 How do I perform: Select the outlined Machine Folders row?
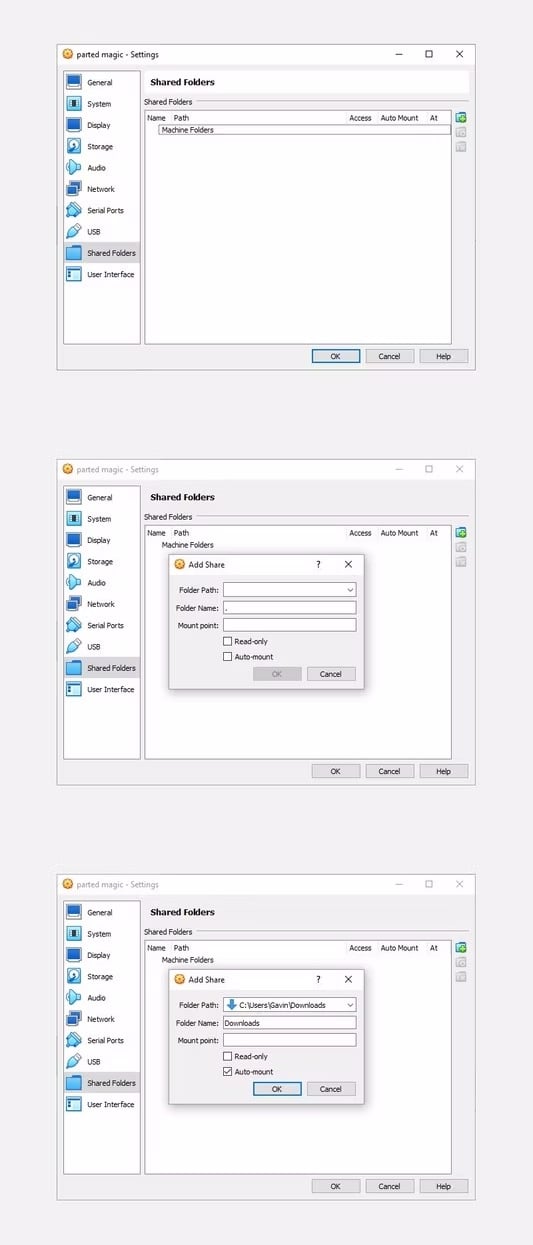305,130
